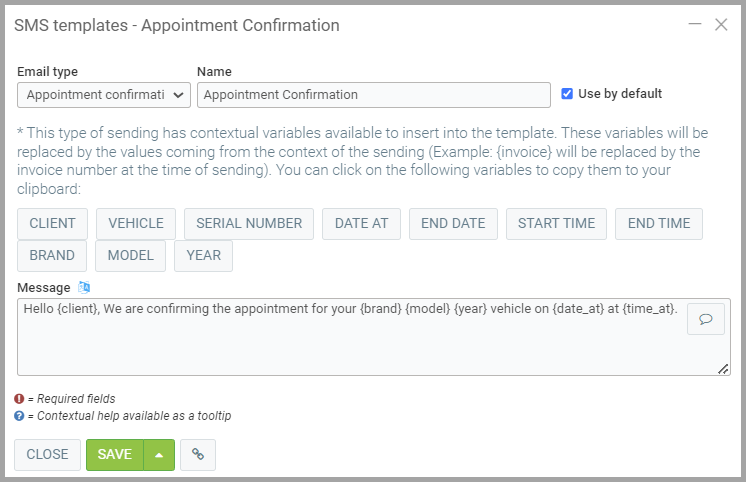Click the DATE AT variable button
The width and height of the screenshot is (746, 482).
[361, 224]
